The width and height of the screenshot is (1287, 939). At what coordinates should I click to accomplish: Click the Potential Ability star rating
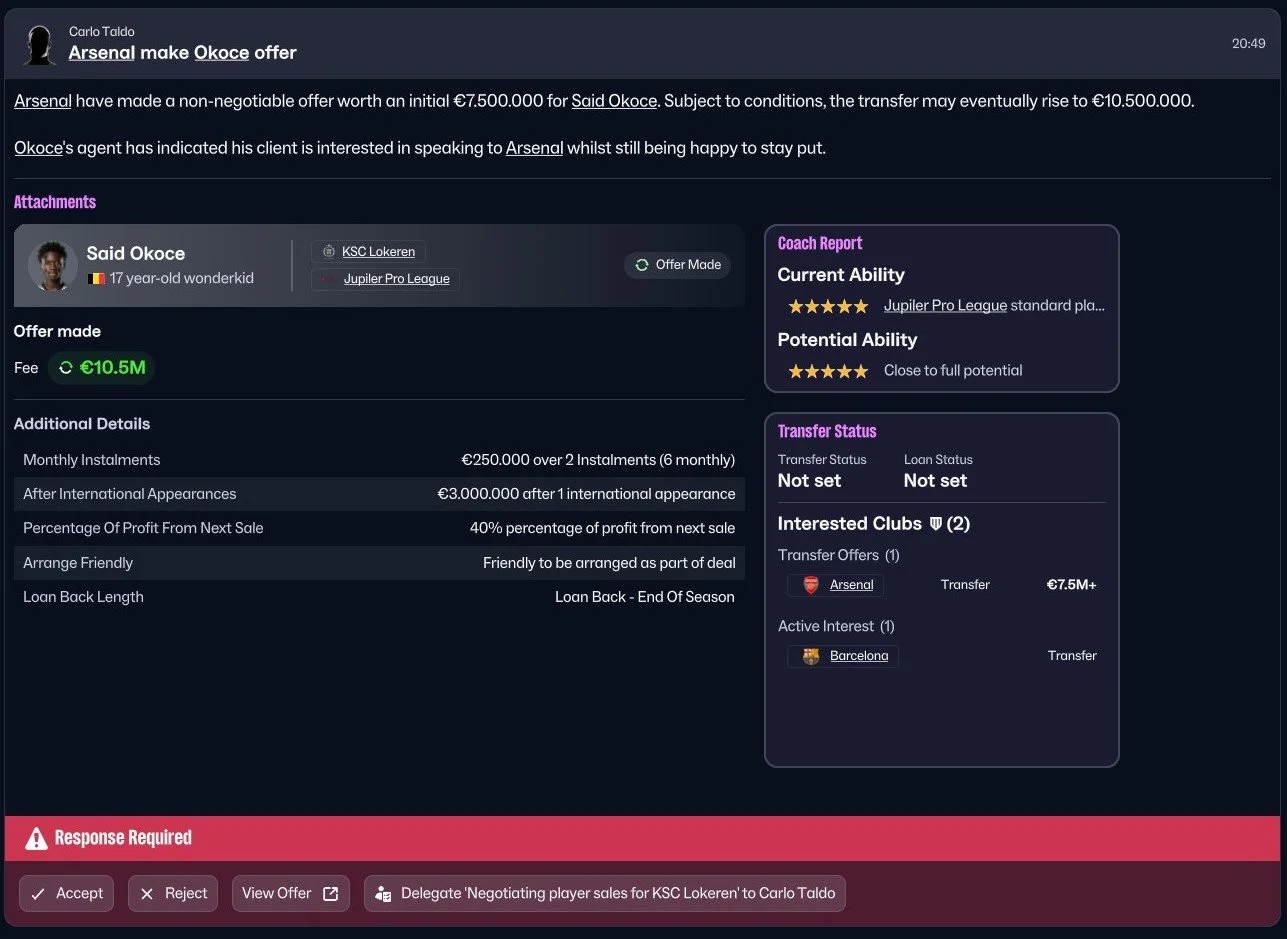tap(828, 371)
